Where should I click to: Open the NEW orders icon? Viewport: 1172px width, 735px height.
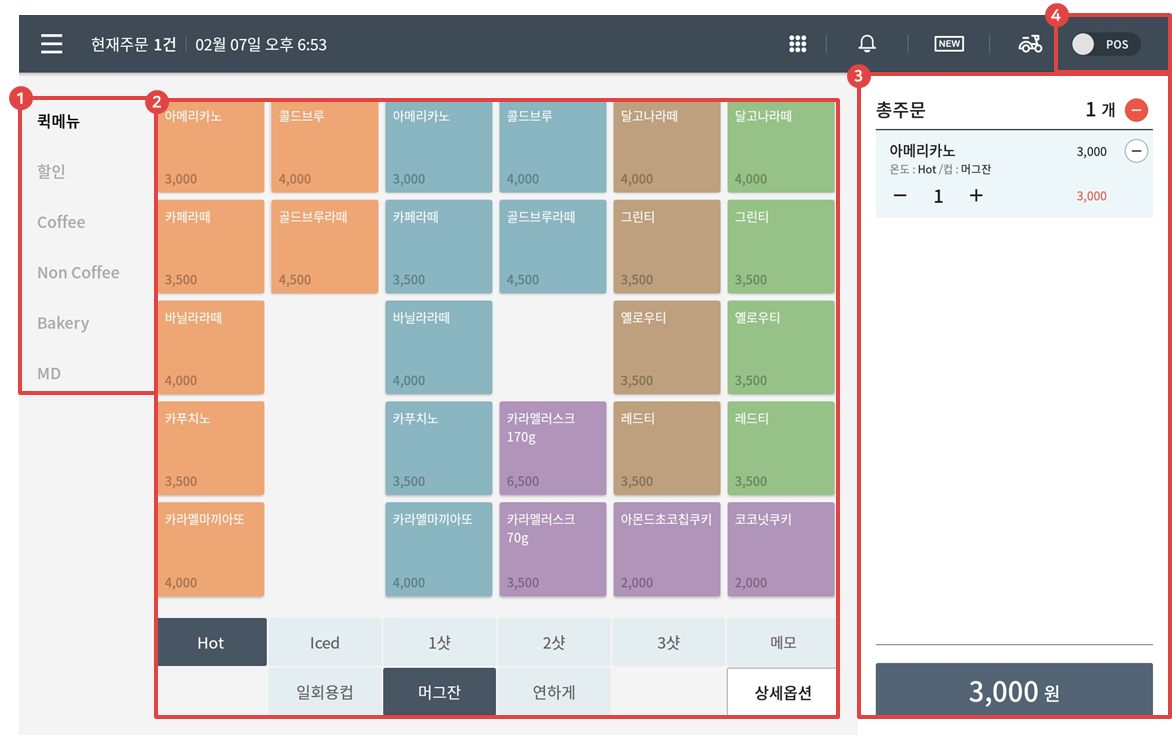(x=949, y=44)
